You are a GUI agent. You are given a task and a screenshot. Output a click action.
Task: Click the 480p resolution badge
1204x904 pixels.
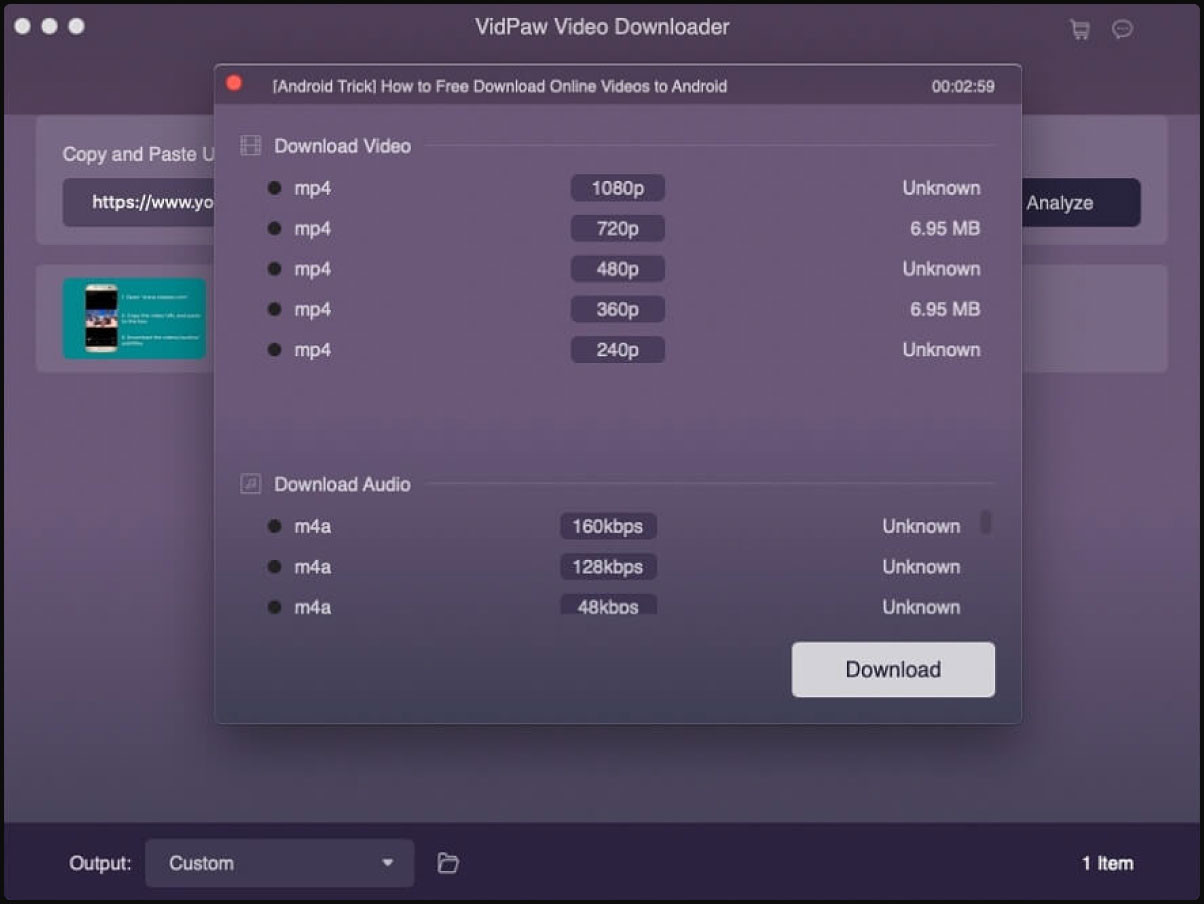coord(617,269)
